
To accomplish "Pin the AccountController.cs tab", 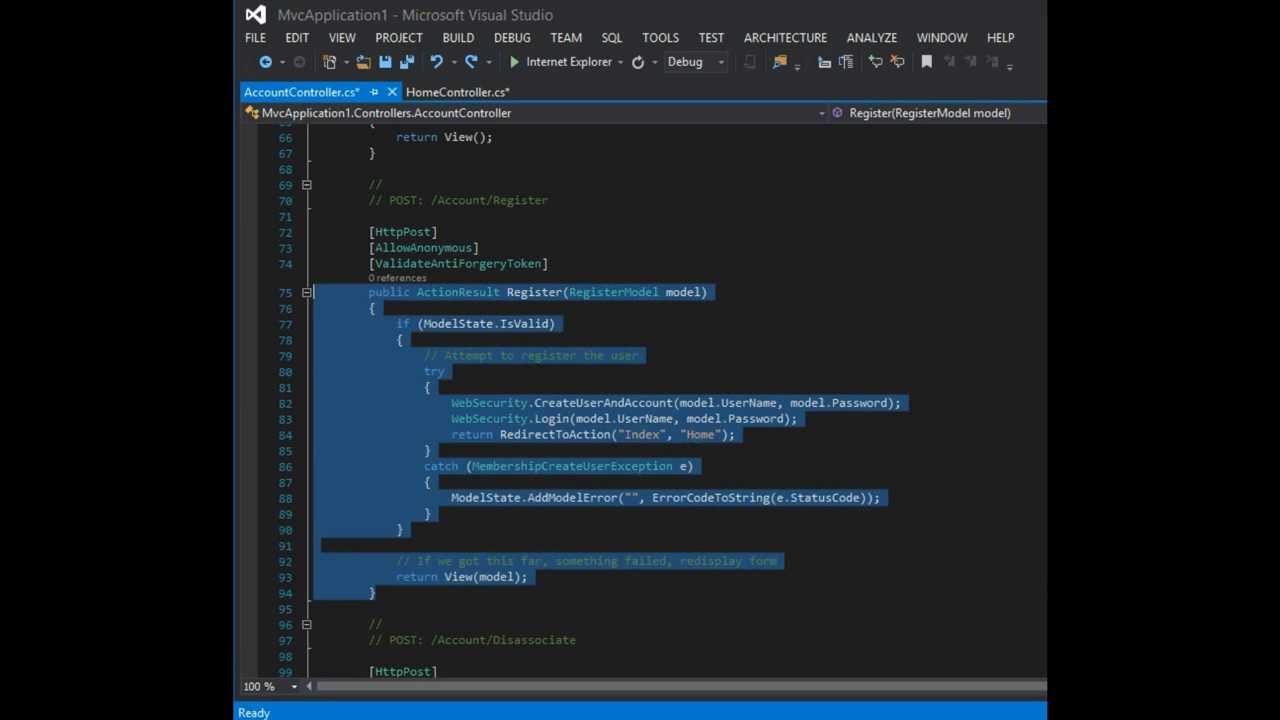I will pyautogui.click(x=374, y=92).
